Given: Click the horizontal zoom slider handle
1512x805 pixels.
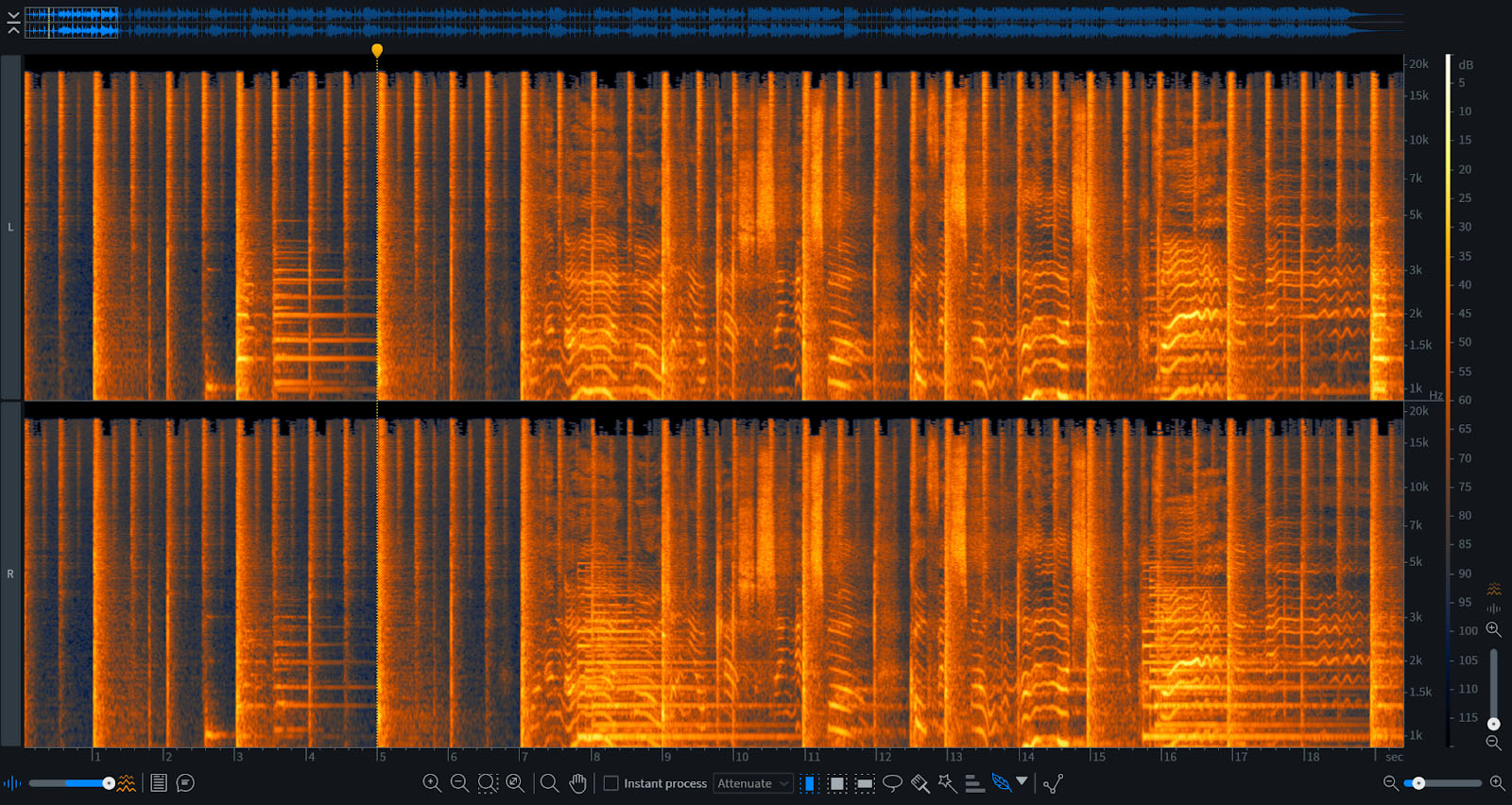Looking at the screenshot, I should tap(1418, 783).
